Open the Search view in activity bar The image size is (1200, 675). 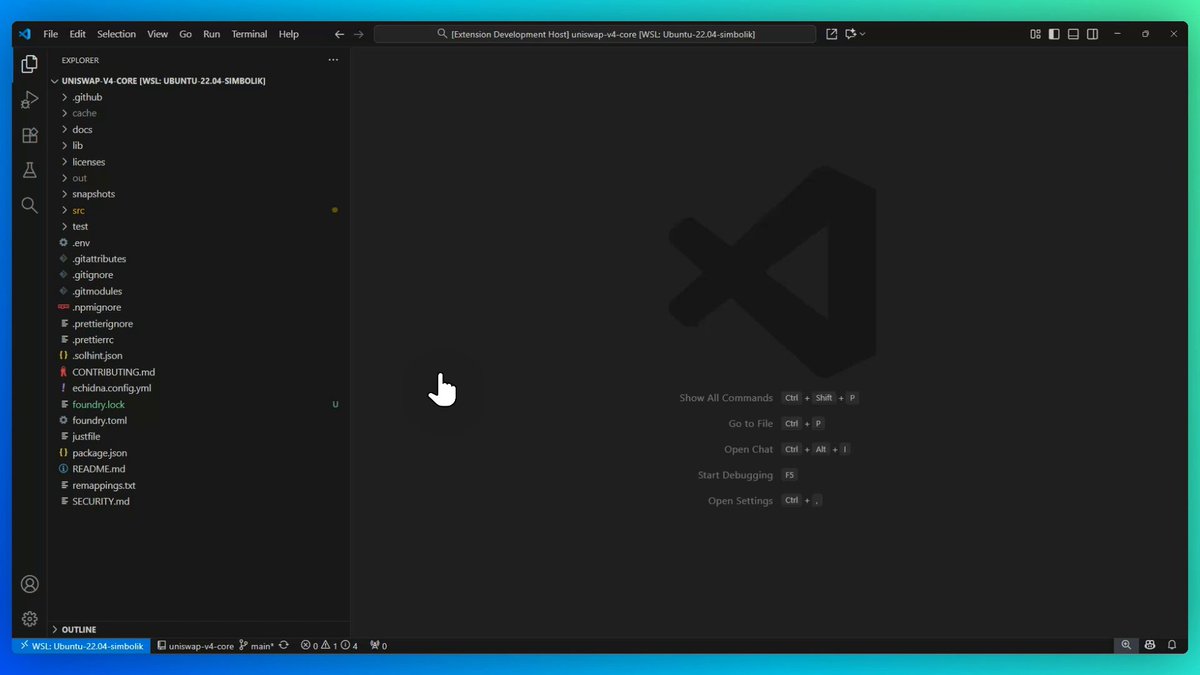point(29,205)
